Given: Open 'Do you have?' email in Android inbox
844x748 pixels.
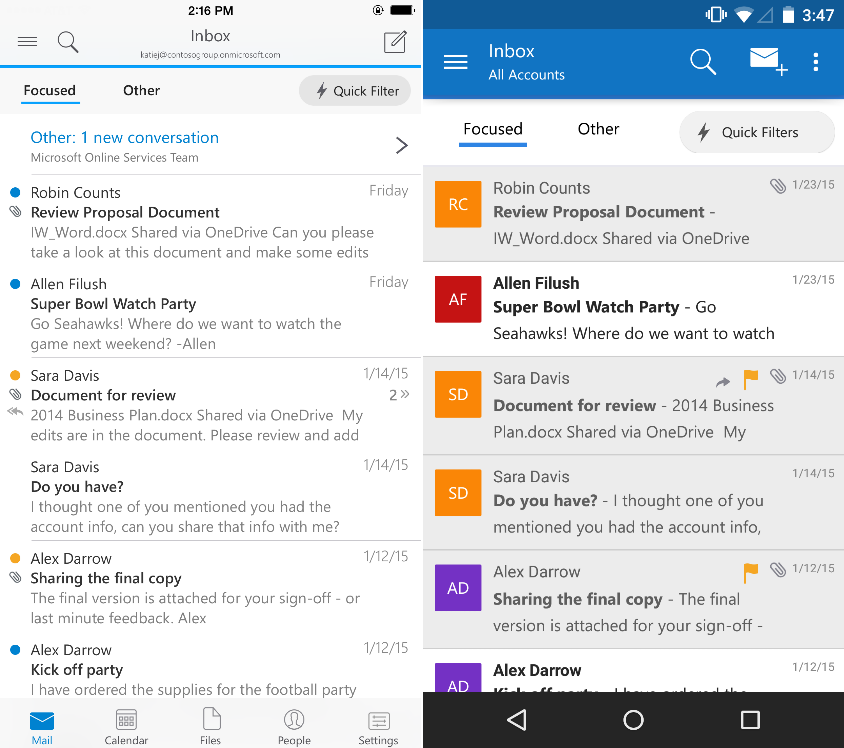Looking at the screenshot, I should pos(634,502).
